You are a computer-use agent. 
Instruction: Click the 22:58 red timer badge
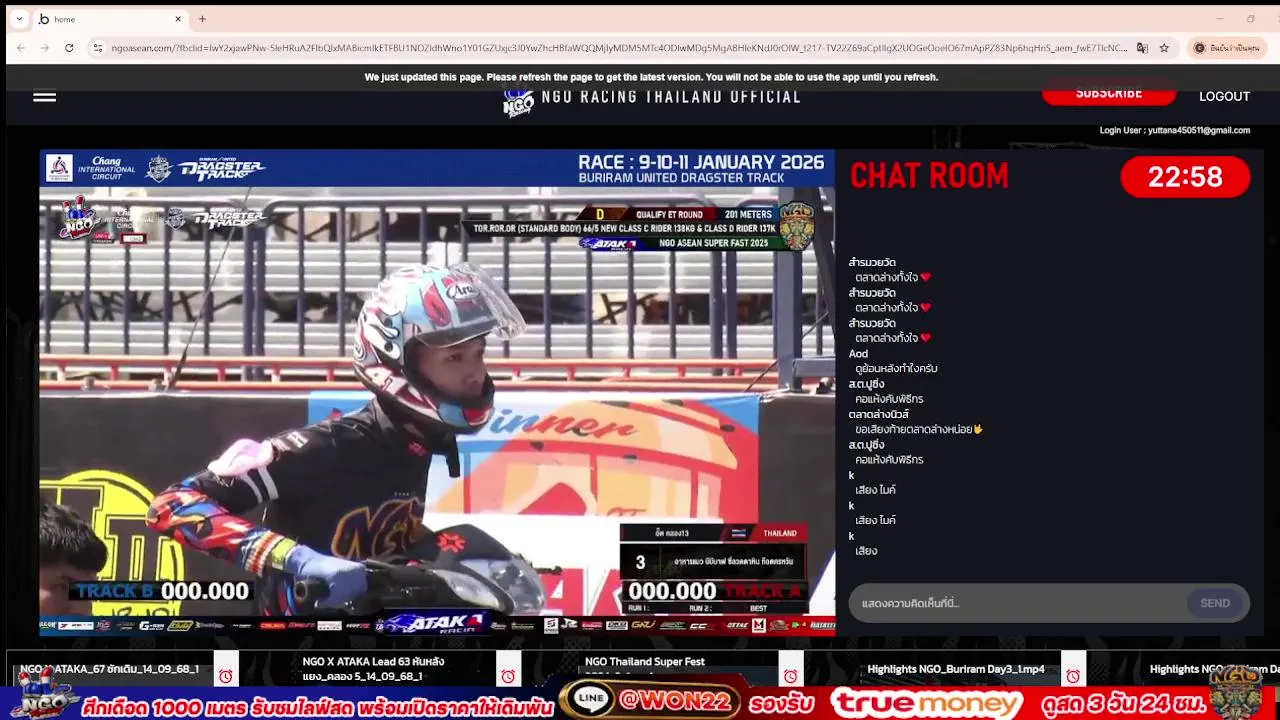coord(1185,177)
